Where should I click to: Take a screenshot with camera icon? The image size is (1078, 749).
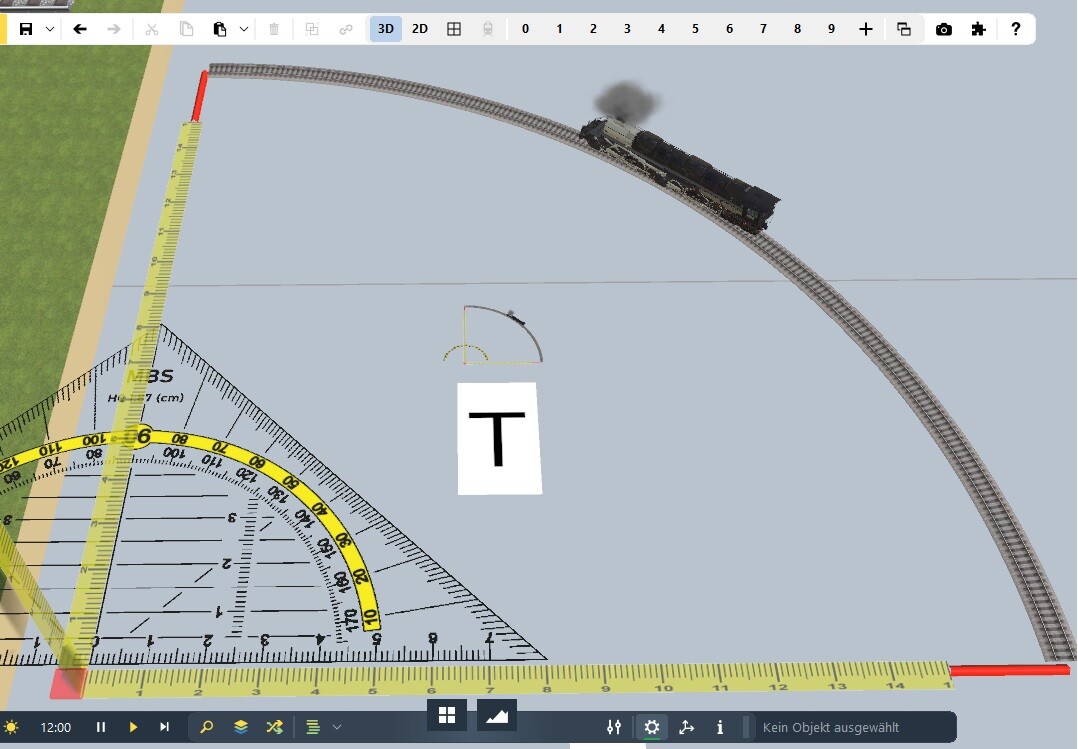tap(943, 29)
